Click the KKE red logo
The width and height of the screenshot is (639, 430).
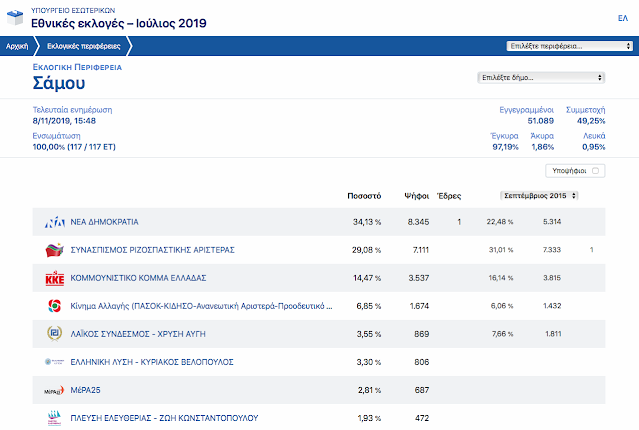55,278
